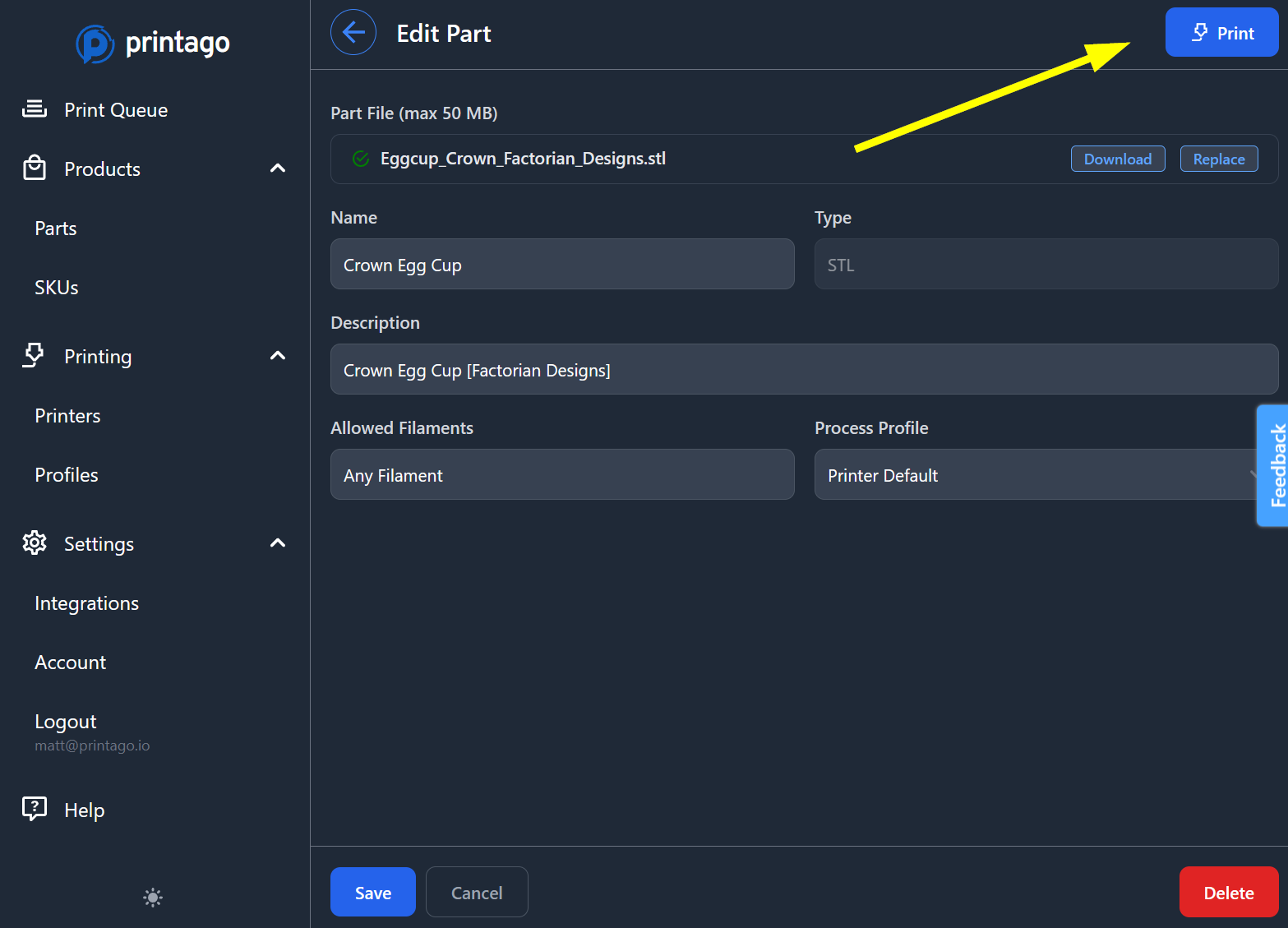
Task: Open Integrations settings
Action: pos(87,603)
